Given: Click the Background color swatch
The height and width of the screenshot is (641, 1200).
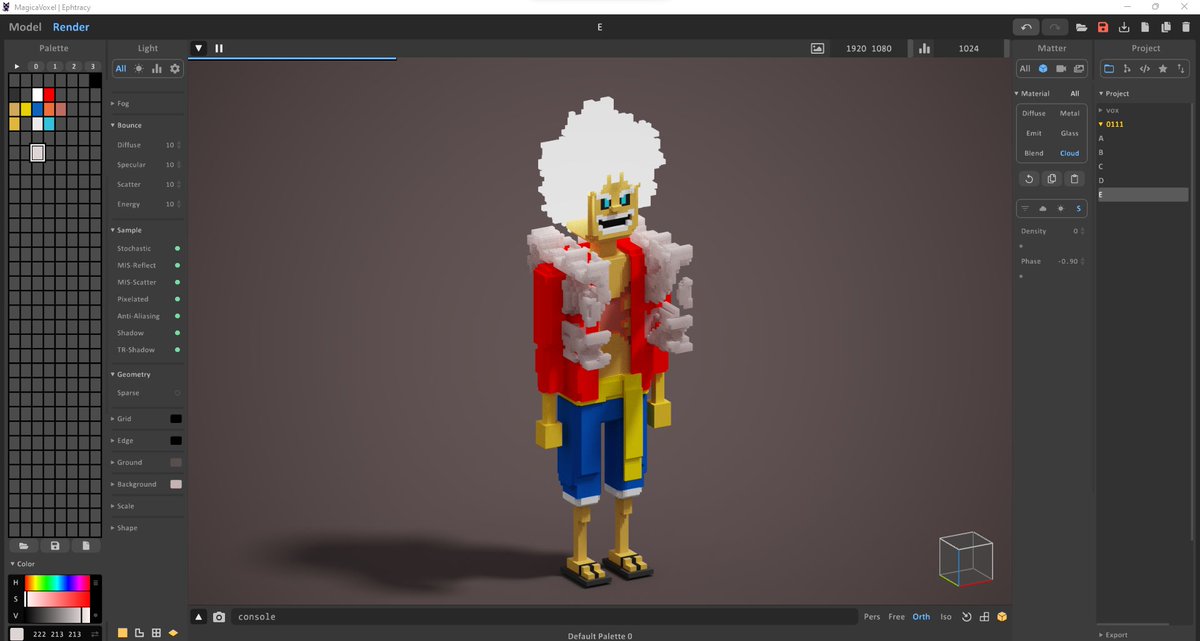Looking at the screenshot, I should click(x=176, y=484).
